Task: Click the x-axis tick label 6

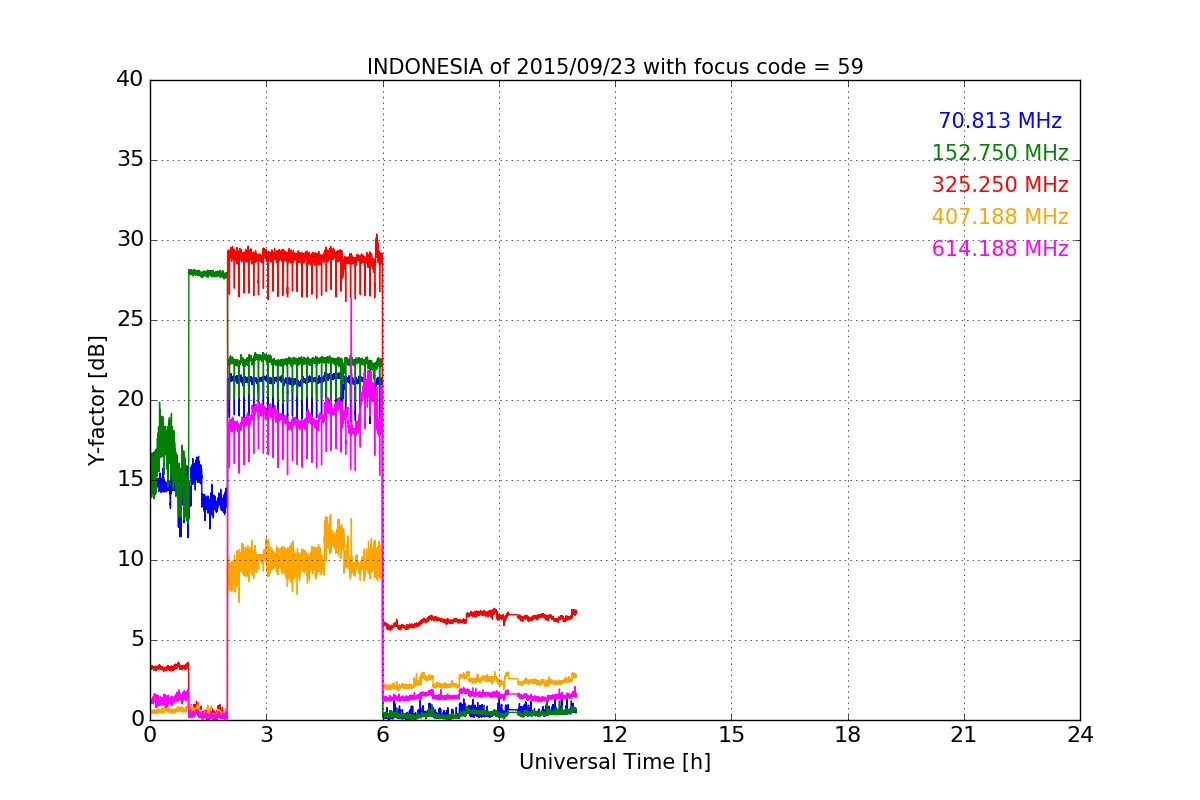Action: pyautogui.click(x=383, y=735)
